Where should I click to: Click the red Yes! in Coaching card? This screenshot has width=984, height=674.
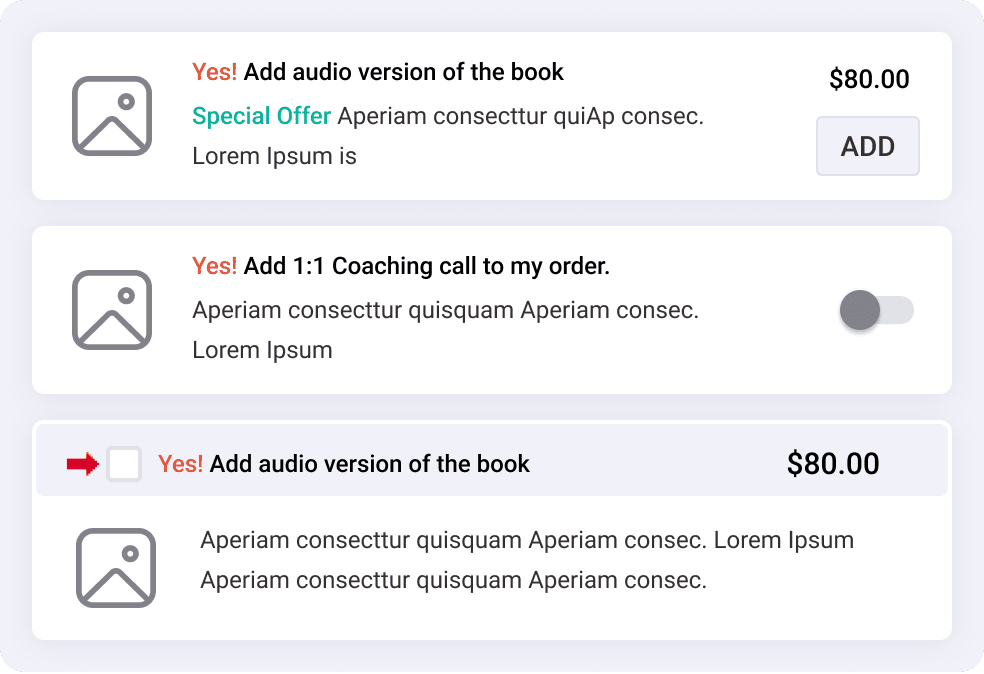[215, 266]
